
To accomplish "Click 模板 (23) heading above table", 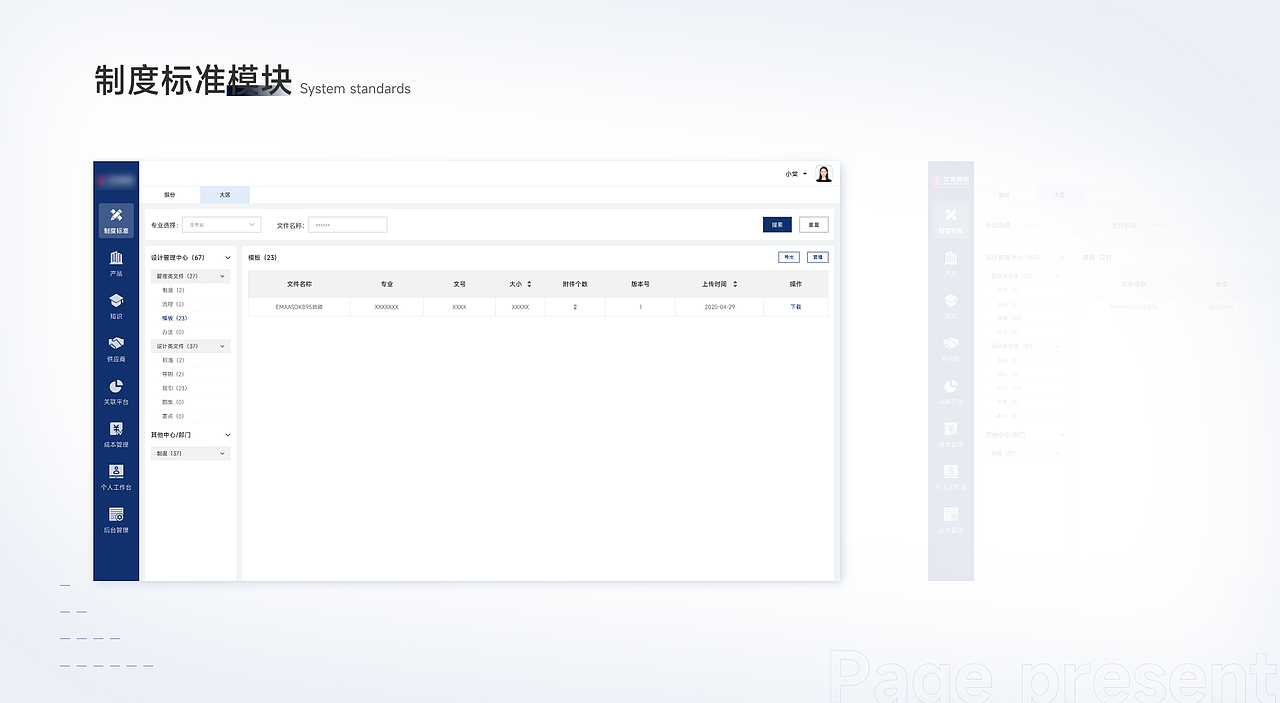I will click(x=263, y=258).
